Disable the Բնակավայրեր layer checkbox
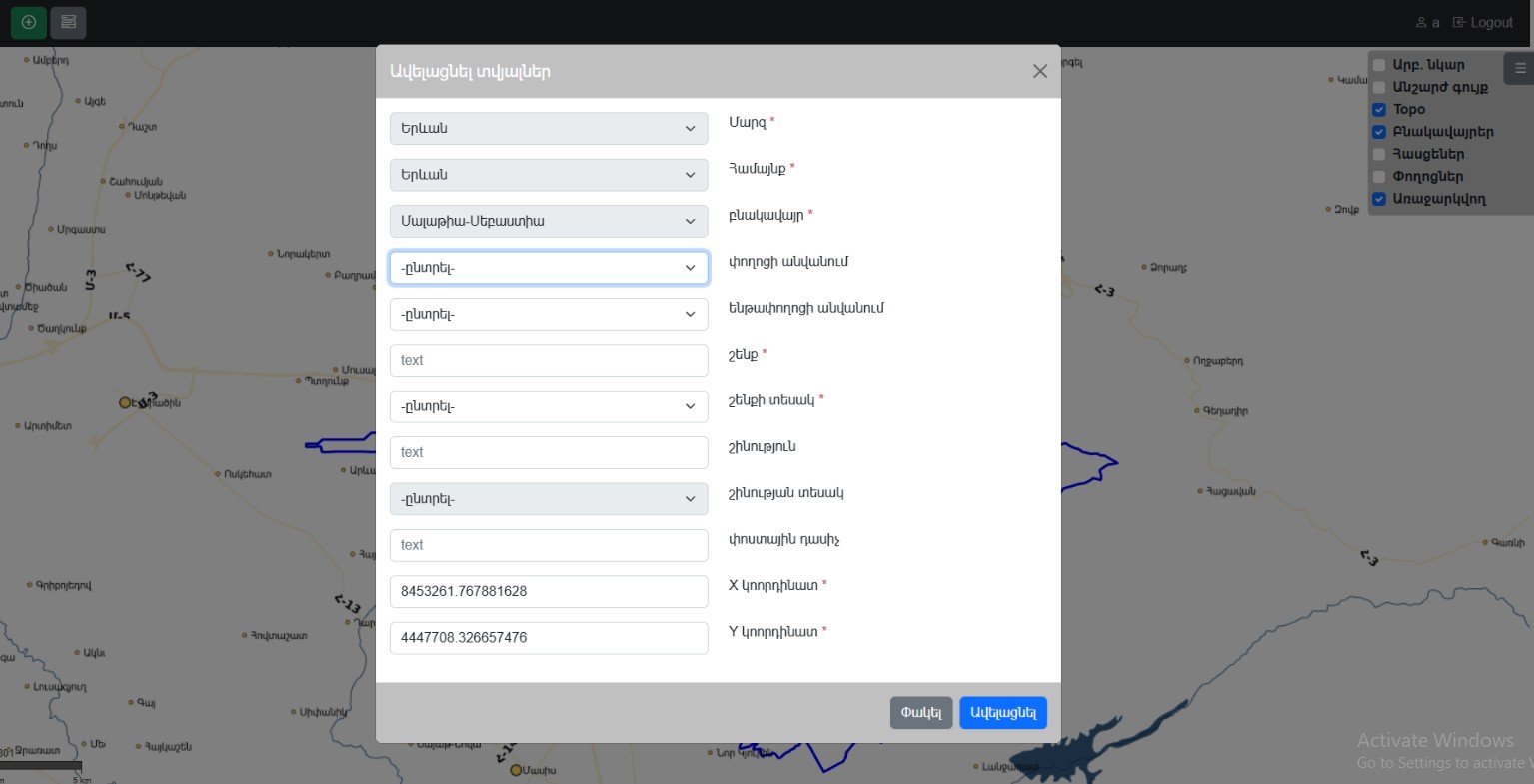This screenshot has width=1534, height=784. click(x=1379, y=132)
